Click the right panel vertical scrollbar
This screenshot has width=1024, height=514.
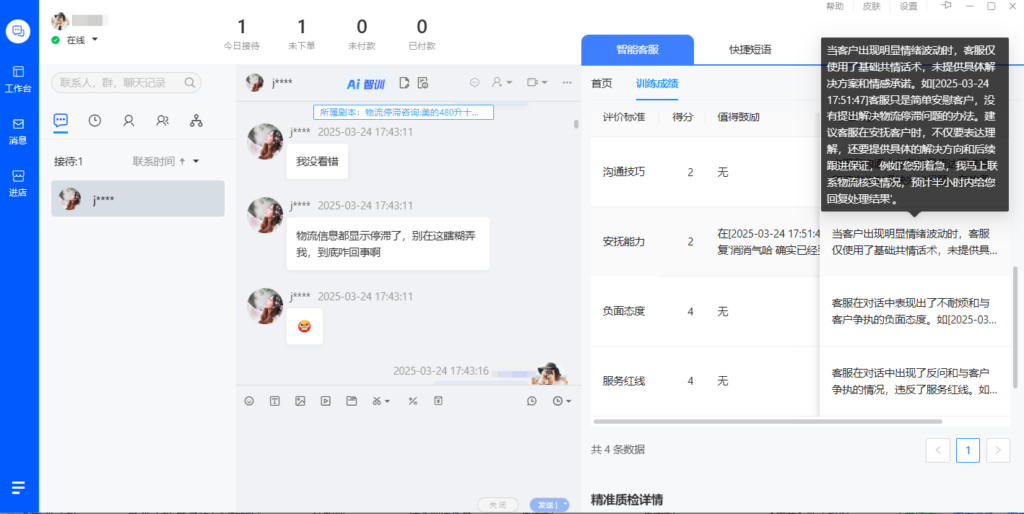tap(1014, 327)
